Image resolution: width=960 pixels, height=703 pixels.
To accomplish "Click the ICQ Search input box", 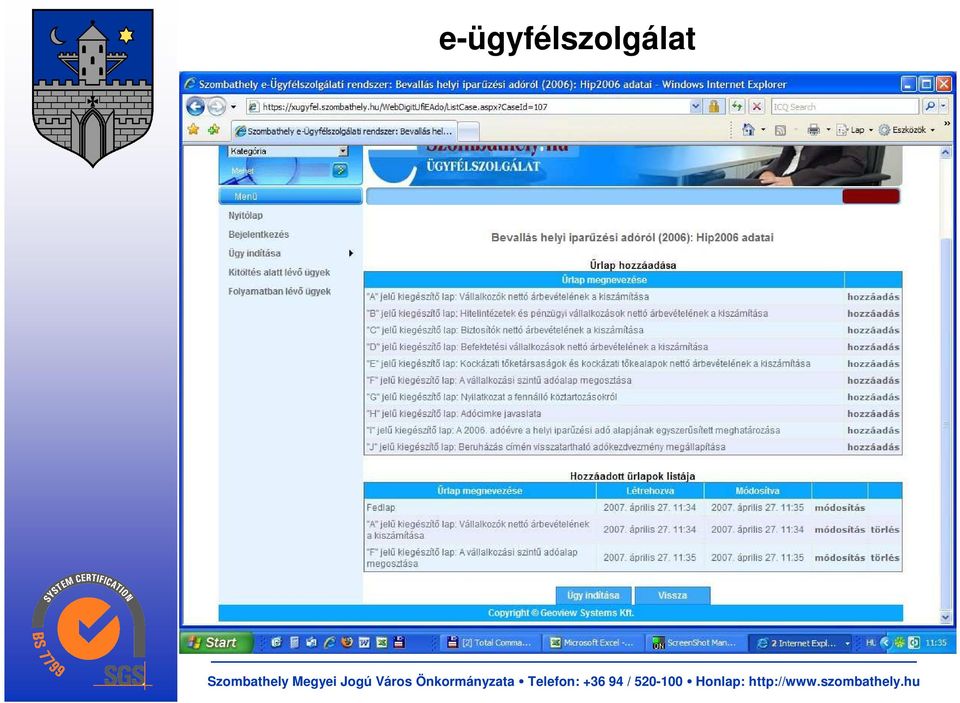I will point(845,107).
